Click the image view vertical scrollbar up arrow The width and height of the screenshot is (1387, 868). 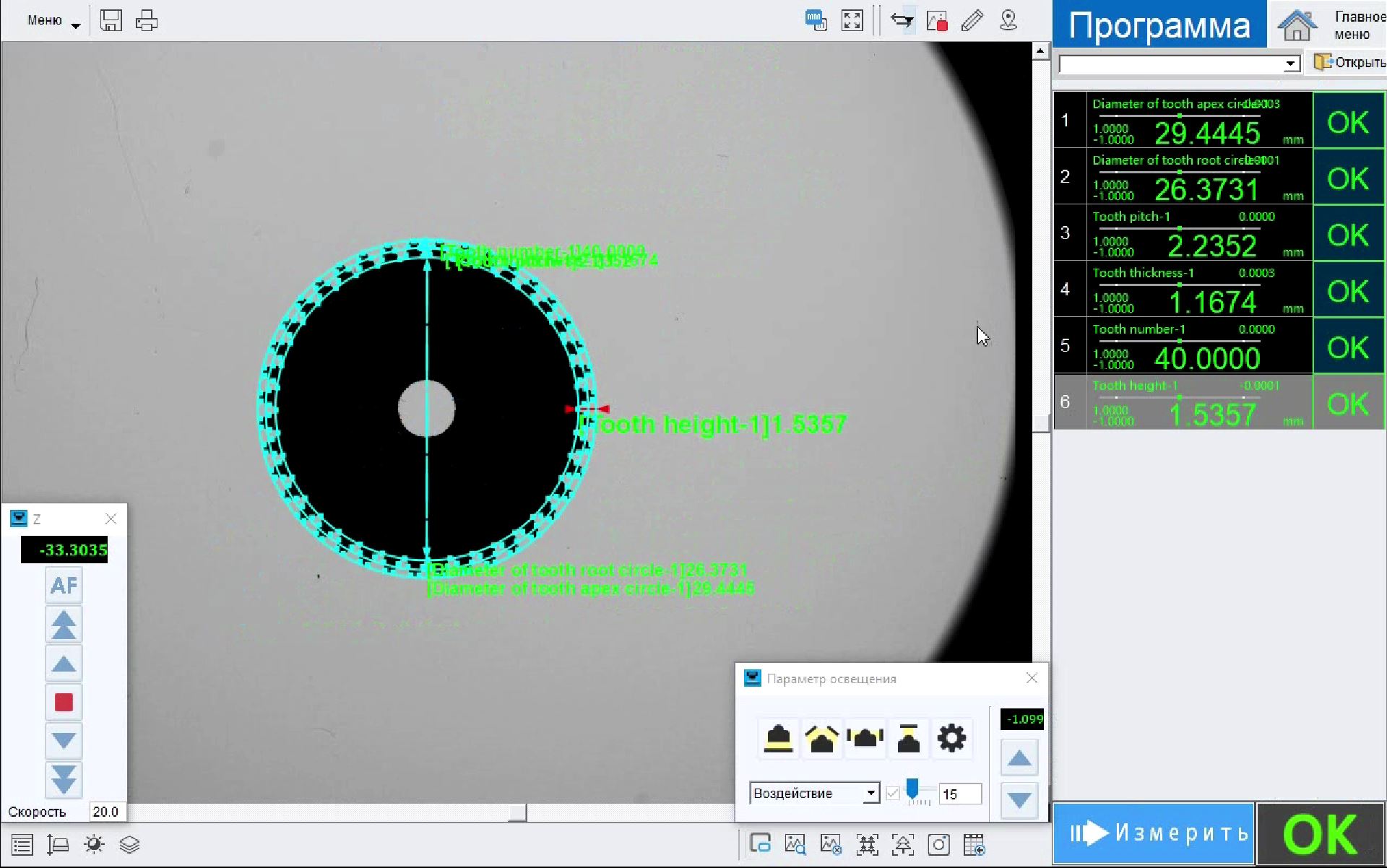pyautogui.click(x=1040, y=51)
